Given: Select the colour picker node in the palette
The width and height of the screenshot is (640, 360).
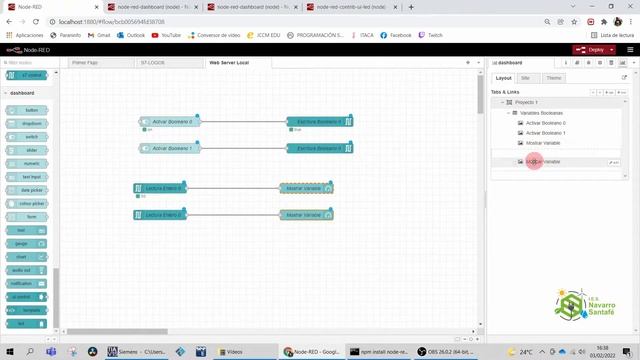Looking at the screenshot, I should (27, 204).
